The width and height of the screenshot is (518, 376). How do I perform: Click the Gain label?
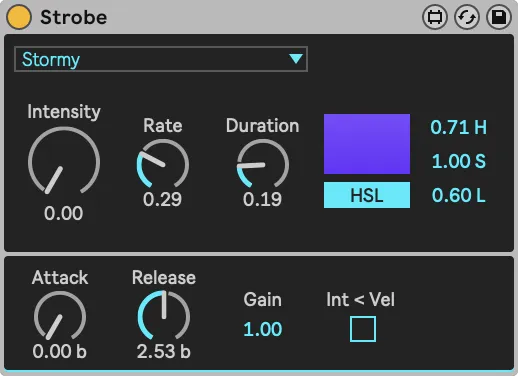click(263, 300)
